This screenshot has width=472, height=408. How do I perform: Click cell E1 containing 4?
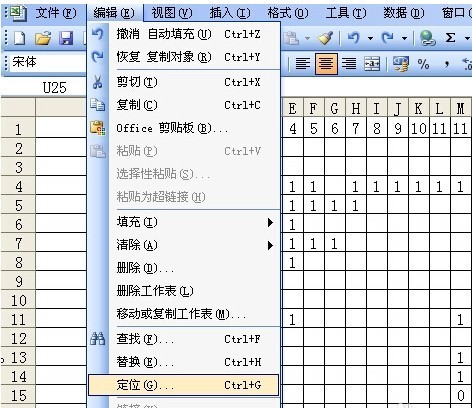pyautogui.click(x=293, y=129)
